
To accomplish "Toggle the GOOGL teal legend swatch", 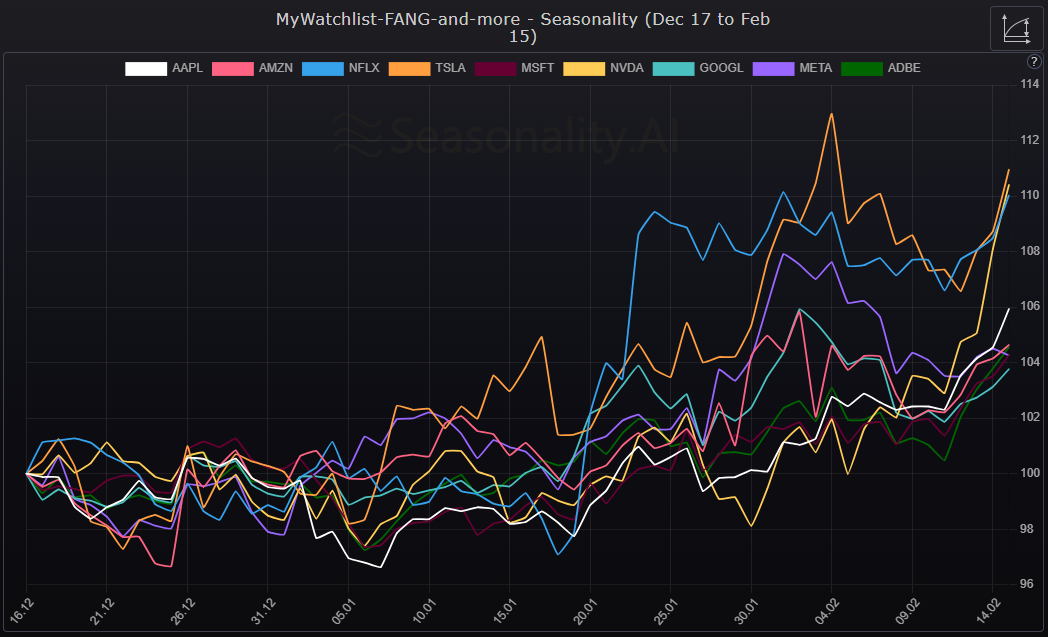I will tap(673, 68).
